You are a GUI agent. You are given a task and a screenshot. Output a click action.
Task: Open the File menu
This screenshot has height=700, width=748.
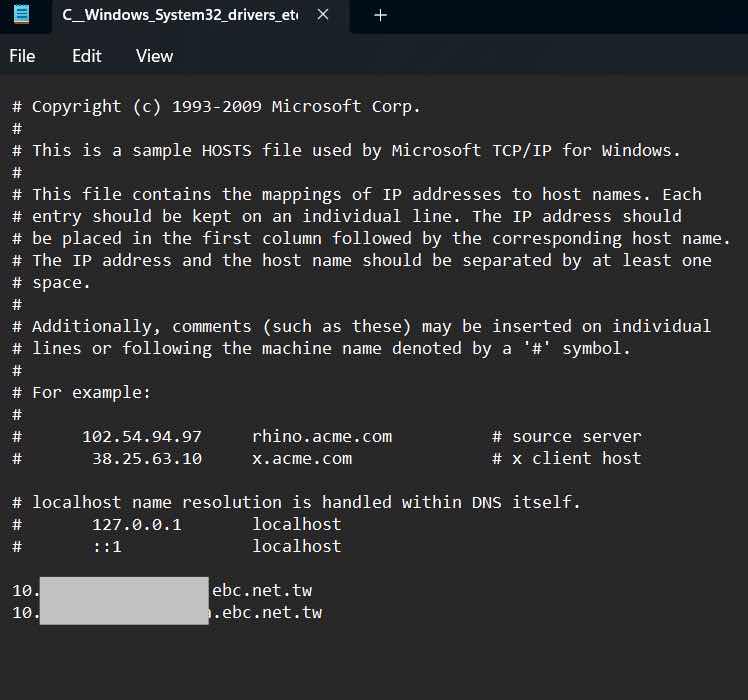tap(22, 56)
